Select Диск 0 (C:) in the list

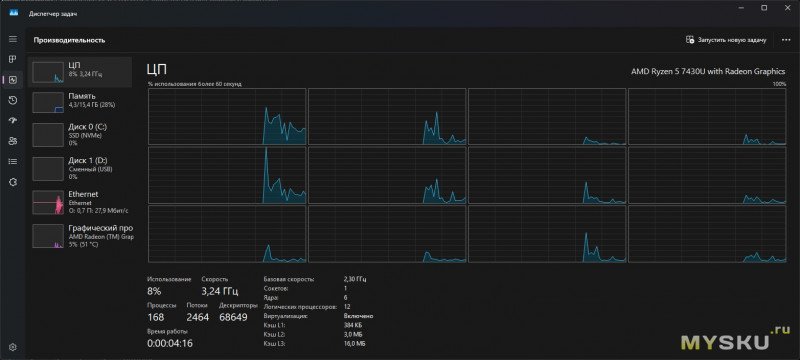click(x=81, y=134)
